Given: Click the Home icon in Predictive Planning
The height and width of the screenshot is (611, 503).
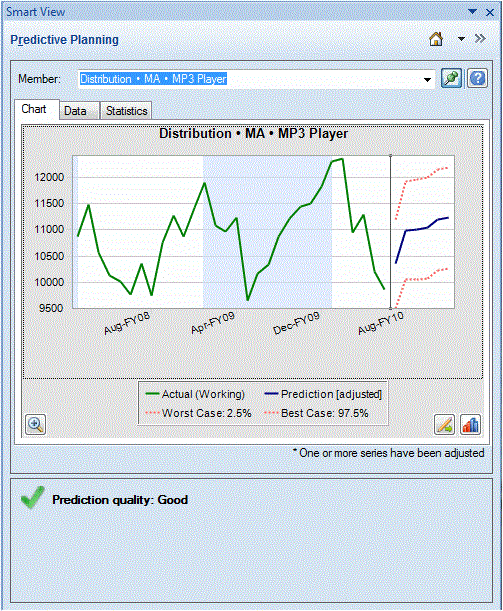Looking at the screenshot, I should click(436, 39).
